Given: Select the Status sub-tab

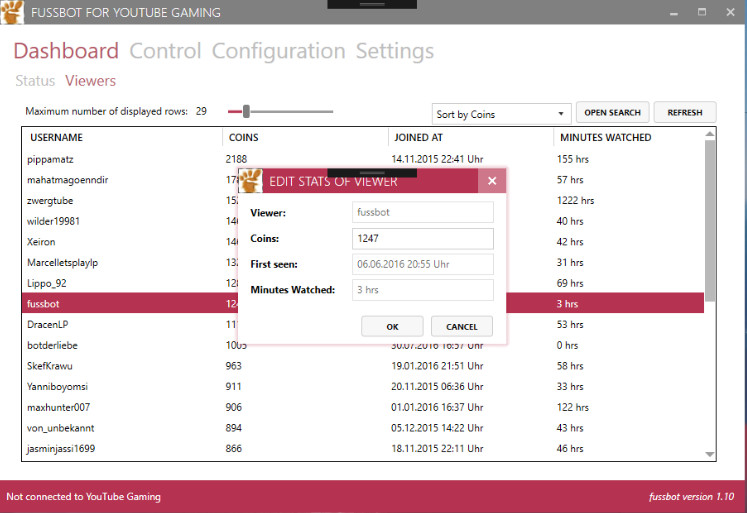Looking at the screenshot, I should [x=35, y=80].
